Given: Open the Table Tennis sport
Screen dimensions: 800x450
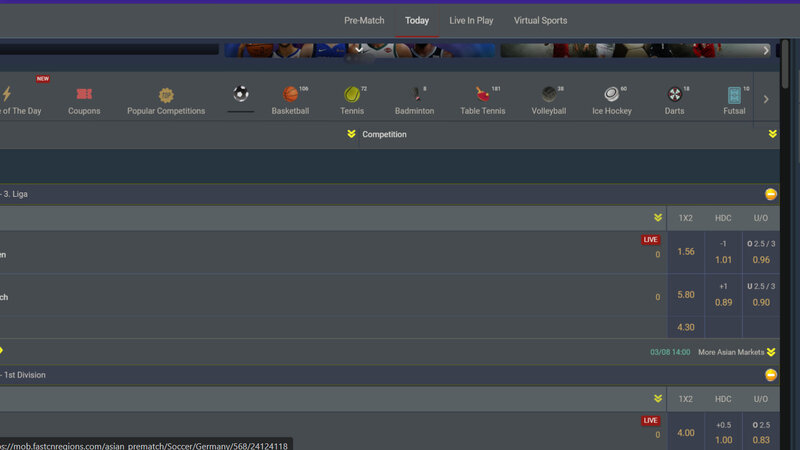Looking at the screenshot, I should (482, 95).
